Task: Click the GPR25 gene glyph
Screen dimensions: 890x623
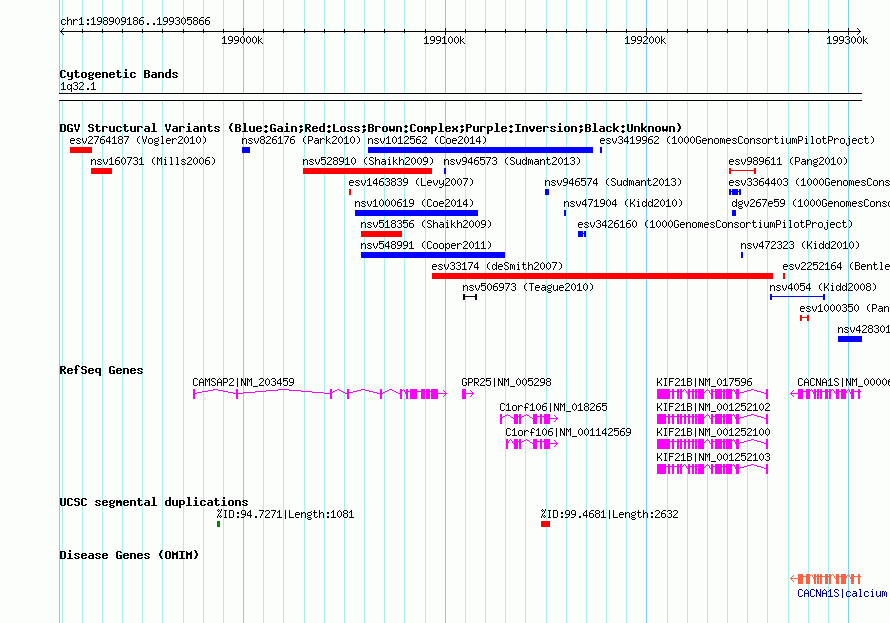Action: click(468, 393)
